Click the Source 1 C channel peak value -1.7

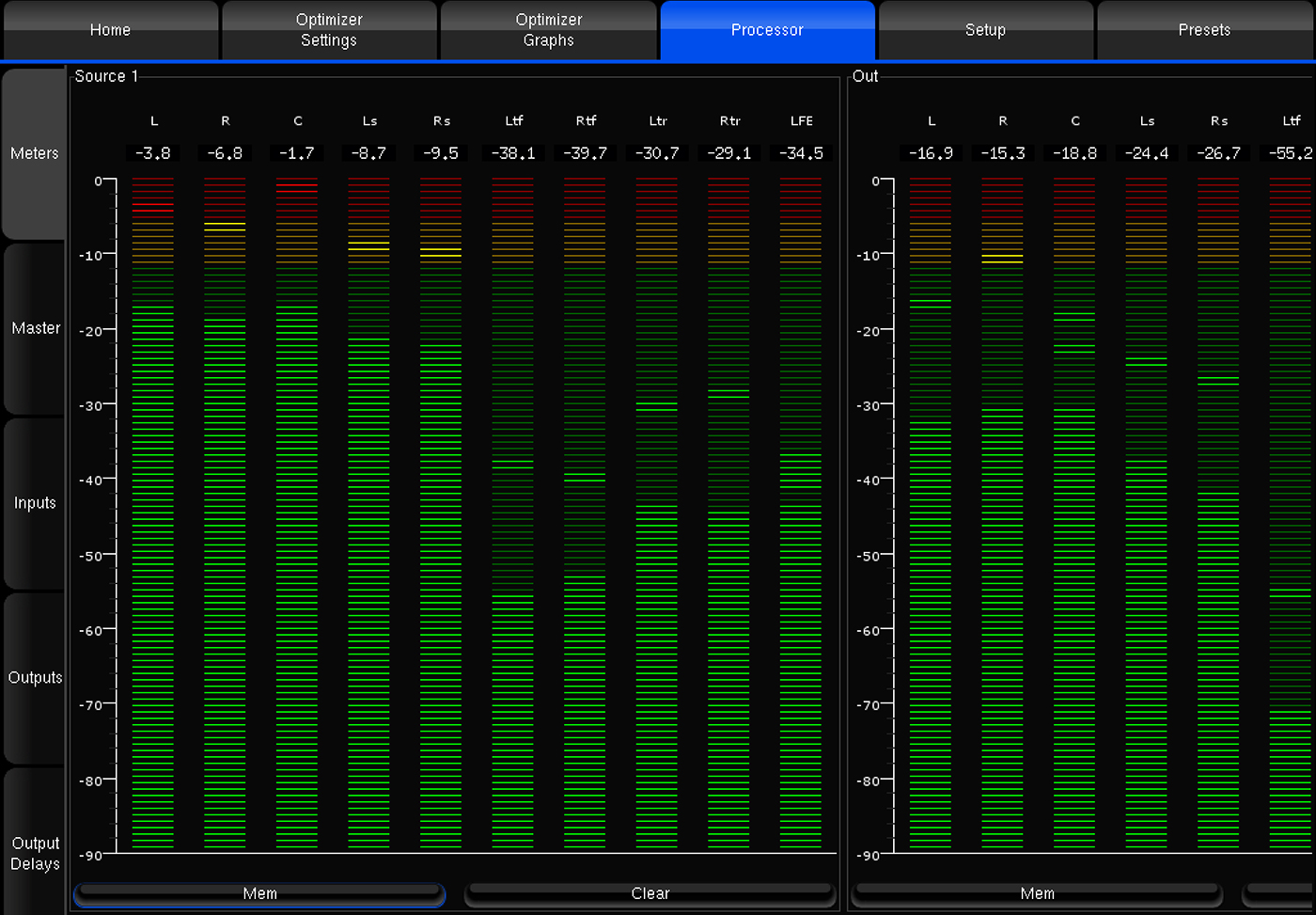pyautogui.click(x=297, y=153)
